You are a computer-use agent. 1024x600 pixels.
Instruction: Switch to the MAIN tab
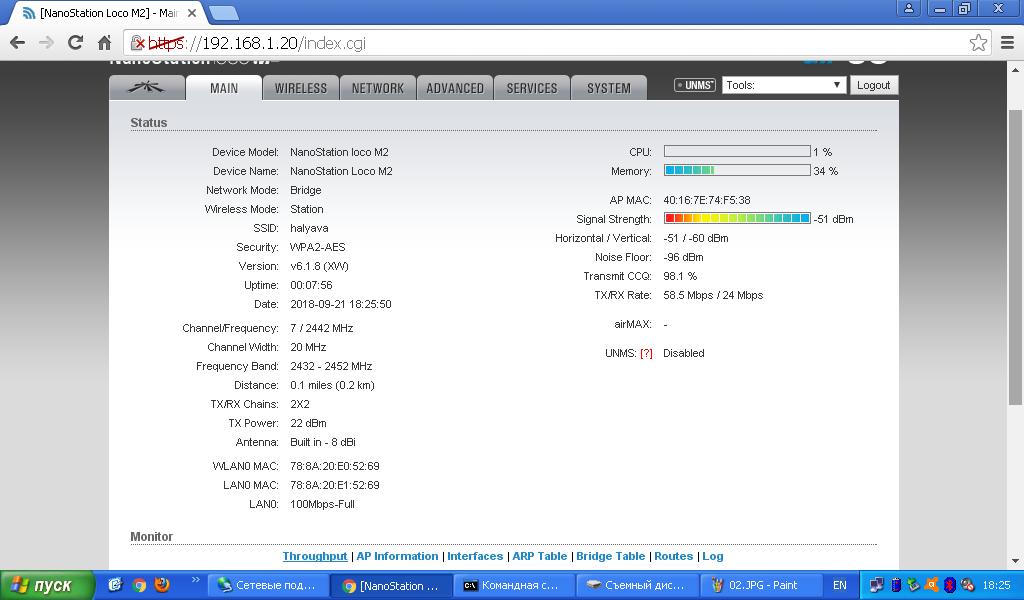(224, 88)
